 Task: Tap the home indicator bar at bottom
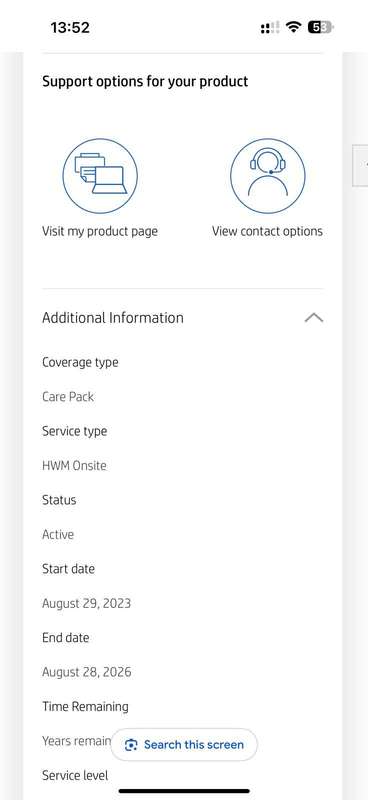click(x=184, y=791)
